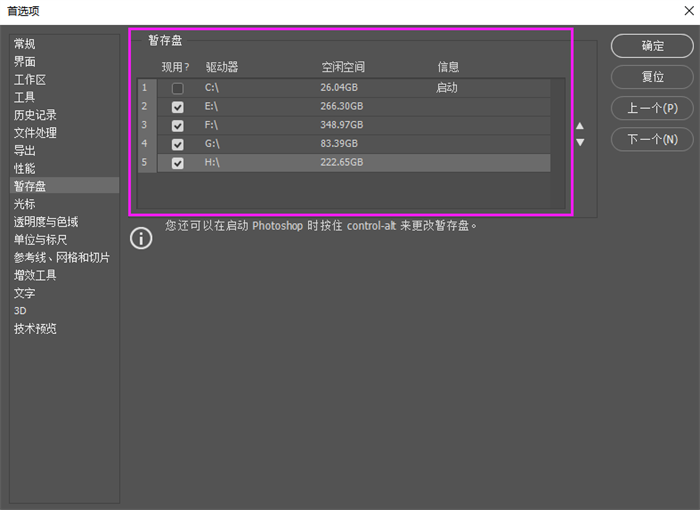Advance using the 下一个(N) button
Image resolution: width=700 pixels, height=510 pixels.
pyautogui.click(x=652, y=139)
